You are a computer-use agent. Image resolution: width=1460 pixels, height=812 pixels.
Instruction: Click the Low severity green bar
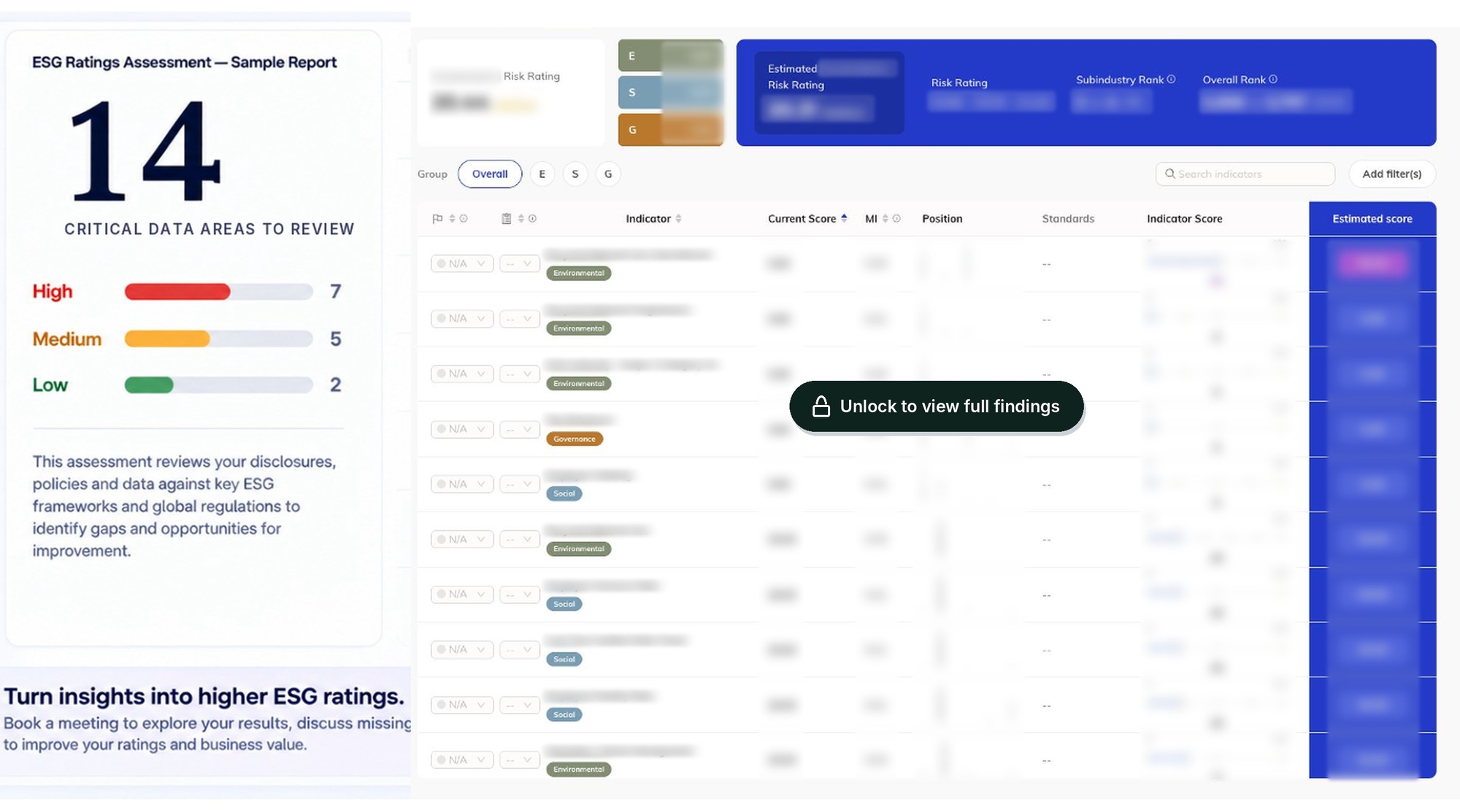click(x=149, y=384)
